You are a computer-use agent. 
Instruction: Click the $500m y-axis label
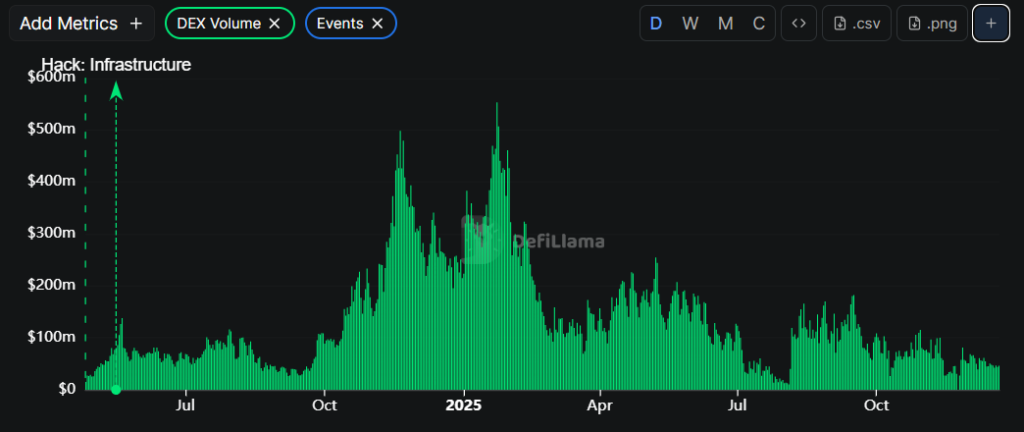[52, 129]
